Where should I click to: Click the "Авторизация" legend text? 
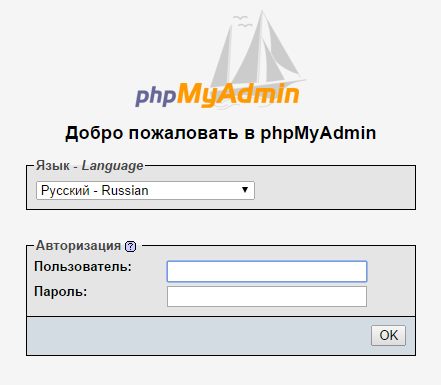(78, 246)
